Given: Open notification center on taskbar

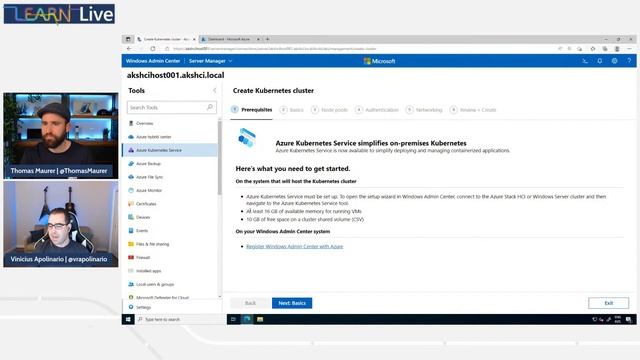Looking at the screenshot, I should (629, 319).
